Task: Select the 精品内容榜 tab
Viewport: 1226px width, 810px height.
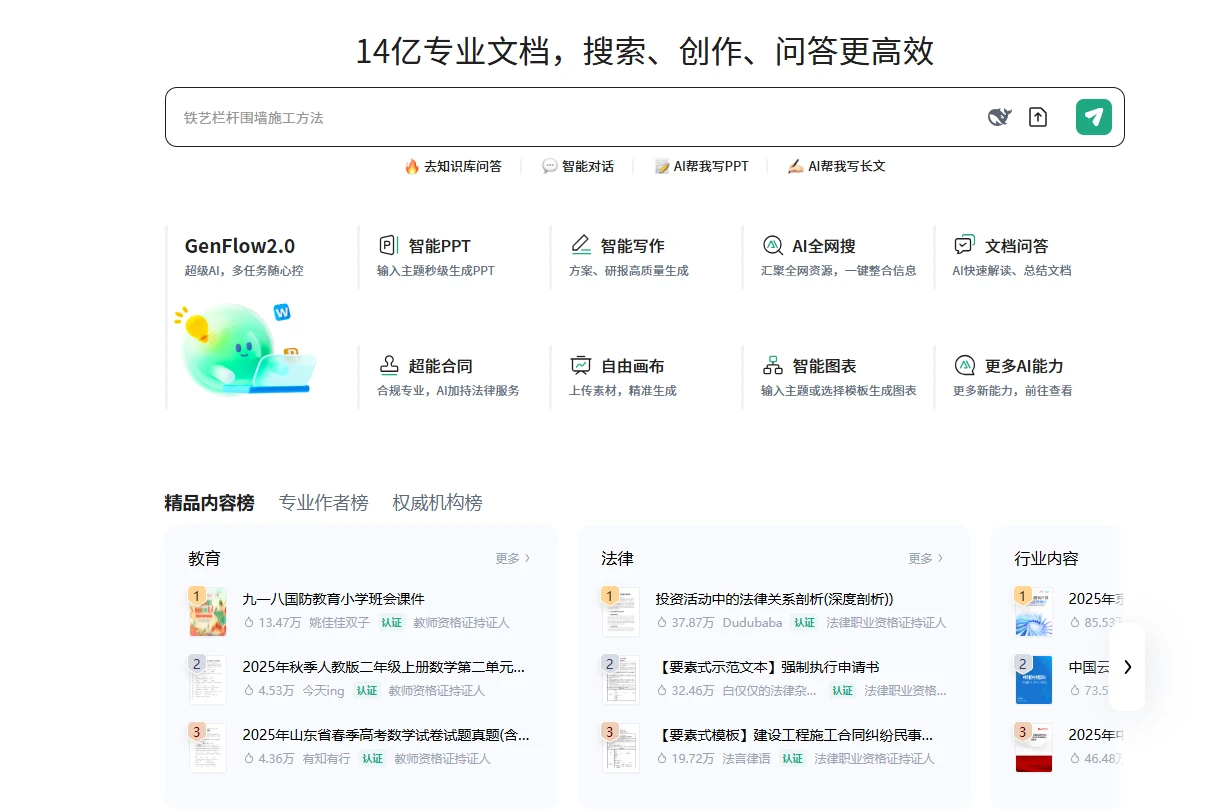Action: pos(208,503)
